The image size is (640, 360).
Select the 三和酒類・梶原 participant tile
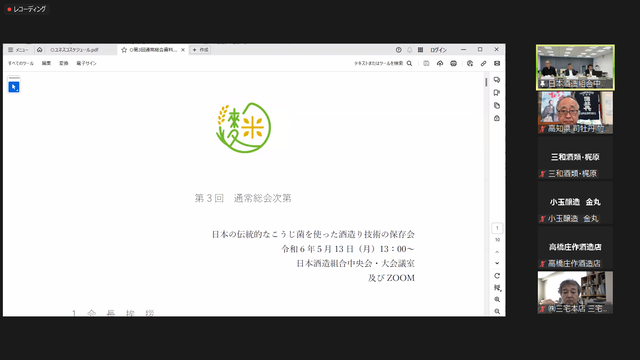pos(575,158)
